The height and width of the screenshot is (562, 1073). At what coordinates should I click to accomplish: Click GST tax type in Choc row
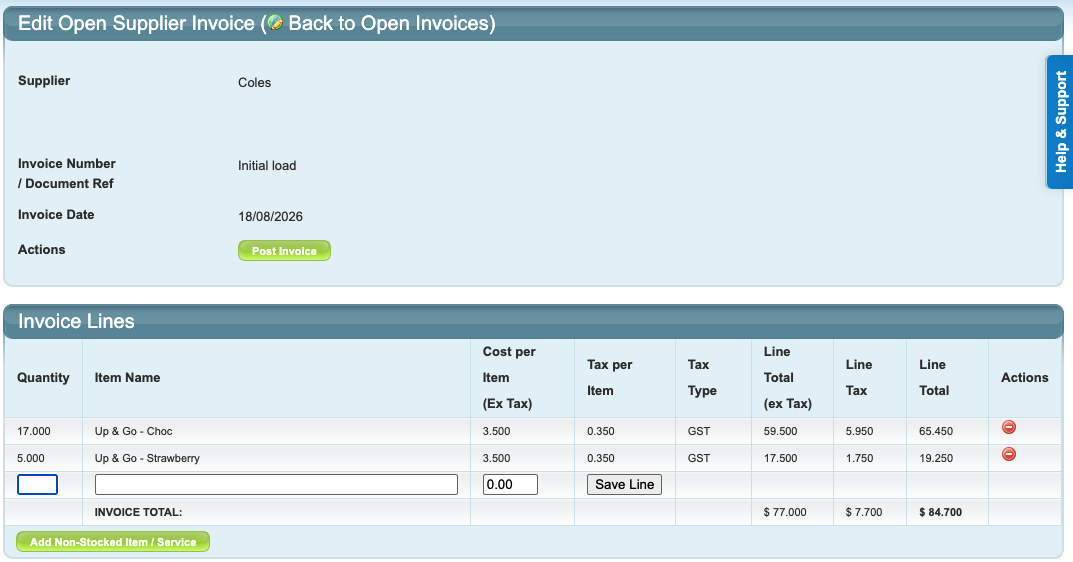pos(699,431)
